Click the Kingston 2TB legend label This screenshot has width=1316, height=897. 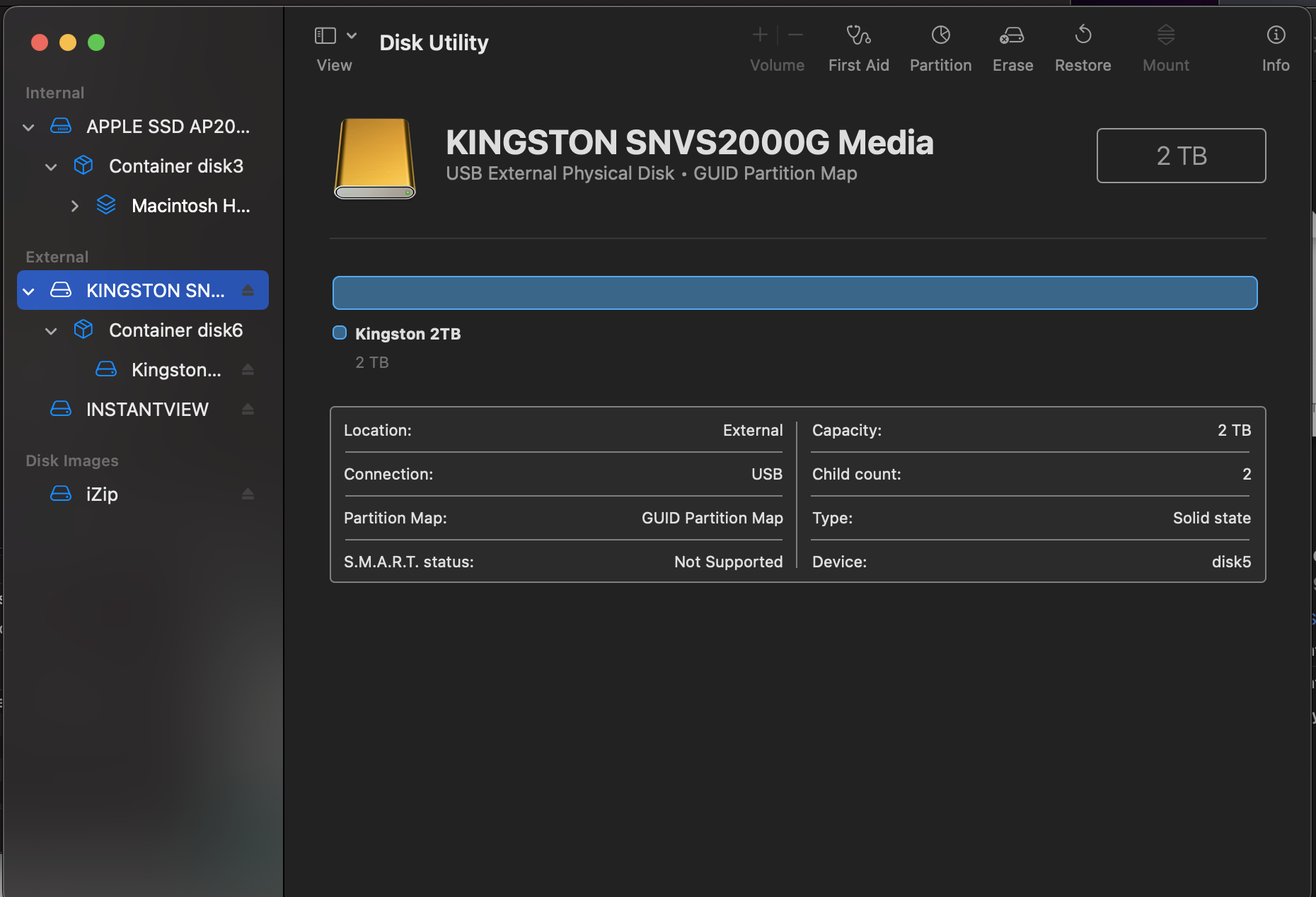coord(408,334)
